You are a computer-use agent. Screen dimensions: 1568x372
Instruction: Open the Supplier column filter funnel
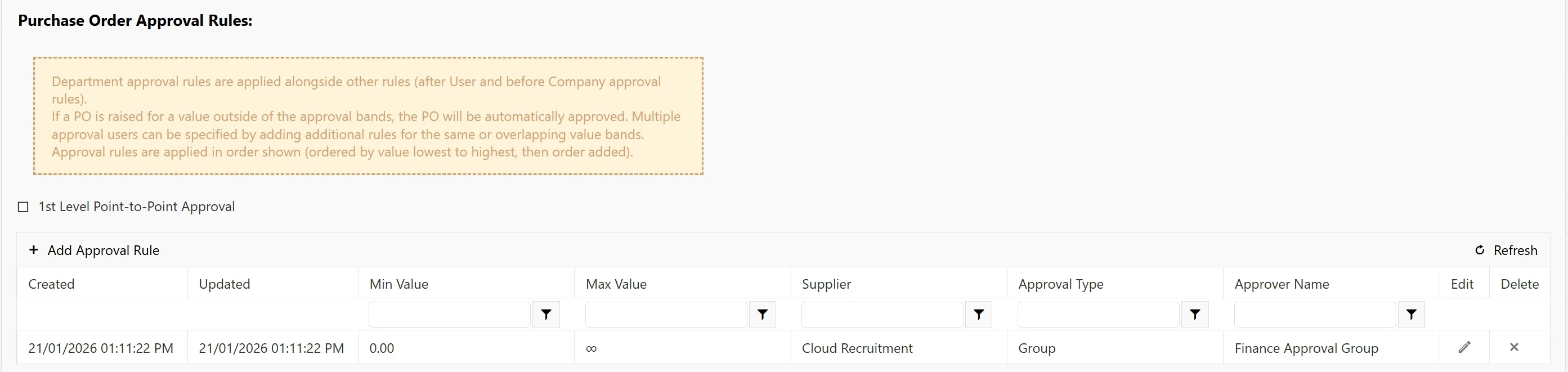click(978, 315)
